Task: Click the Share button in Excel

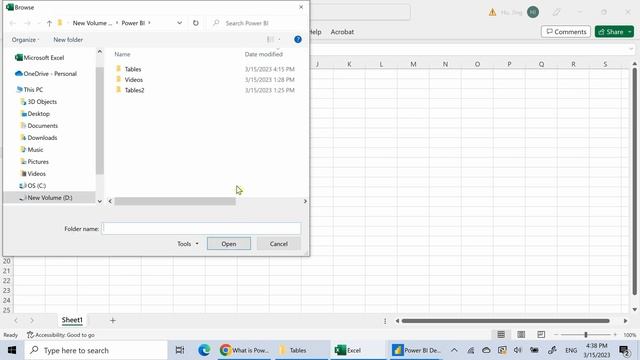Action: [x=611, y=32]
